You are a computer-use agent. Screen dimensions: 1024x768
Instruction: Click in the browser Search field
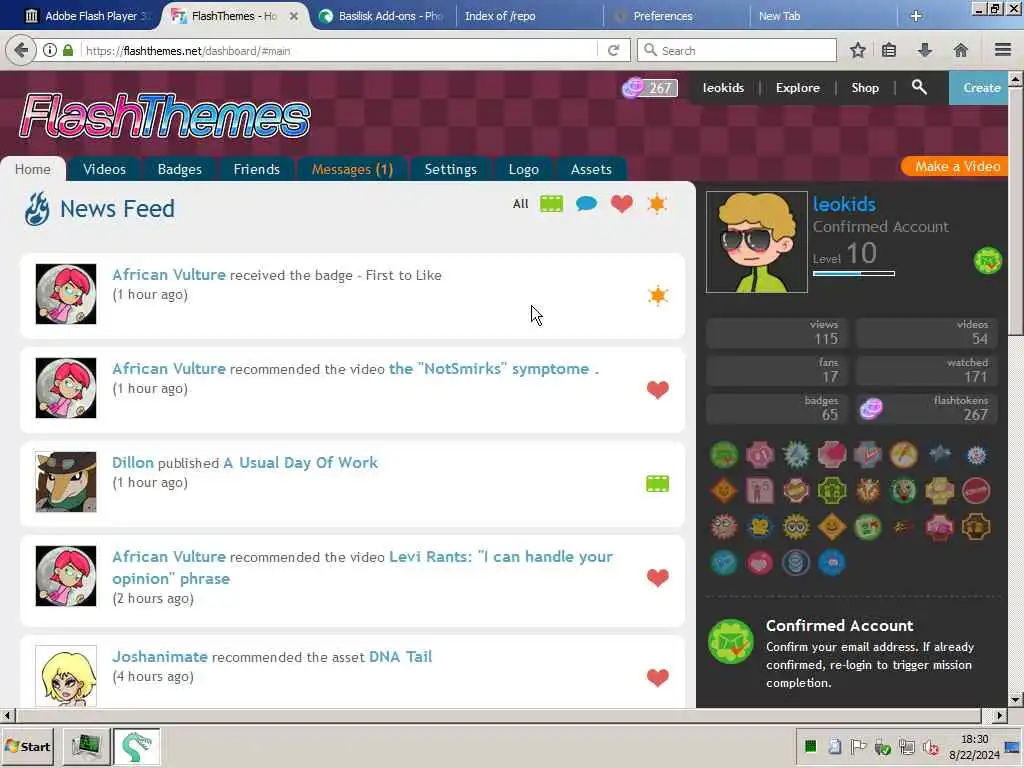[737, 50]
